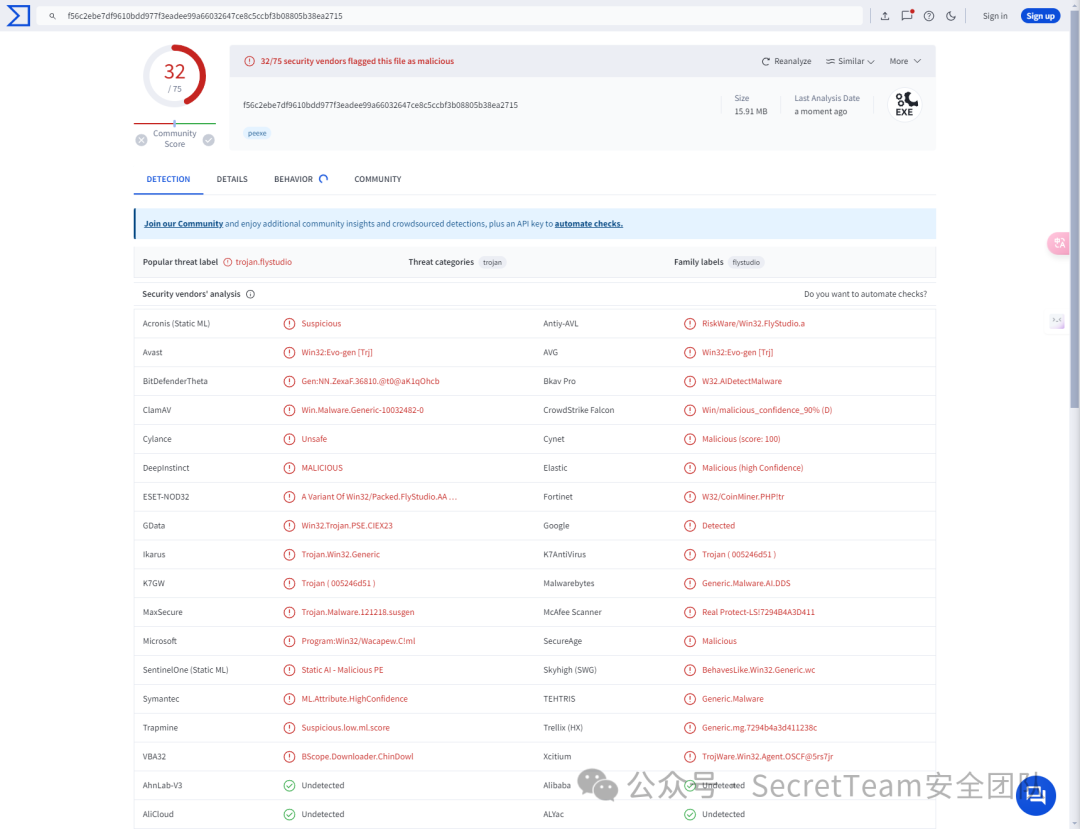Click the Generic.Malware.AI.DDS result
Viewport: 1080px width, 829px height.
click(746, 584)
